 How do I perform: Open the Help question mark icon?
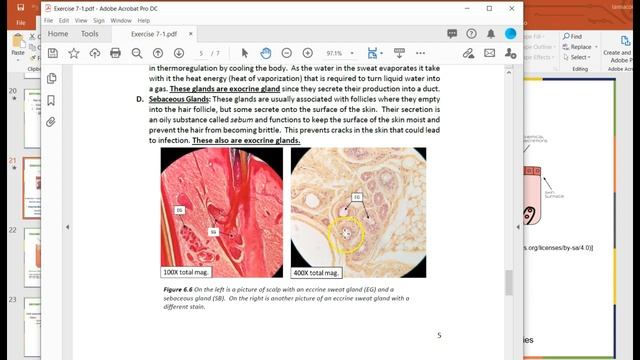pos(471,34)
